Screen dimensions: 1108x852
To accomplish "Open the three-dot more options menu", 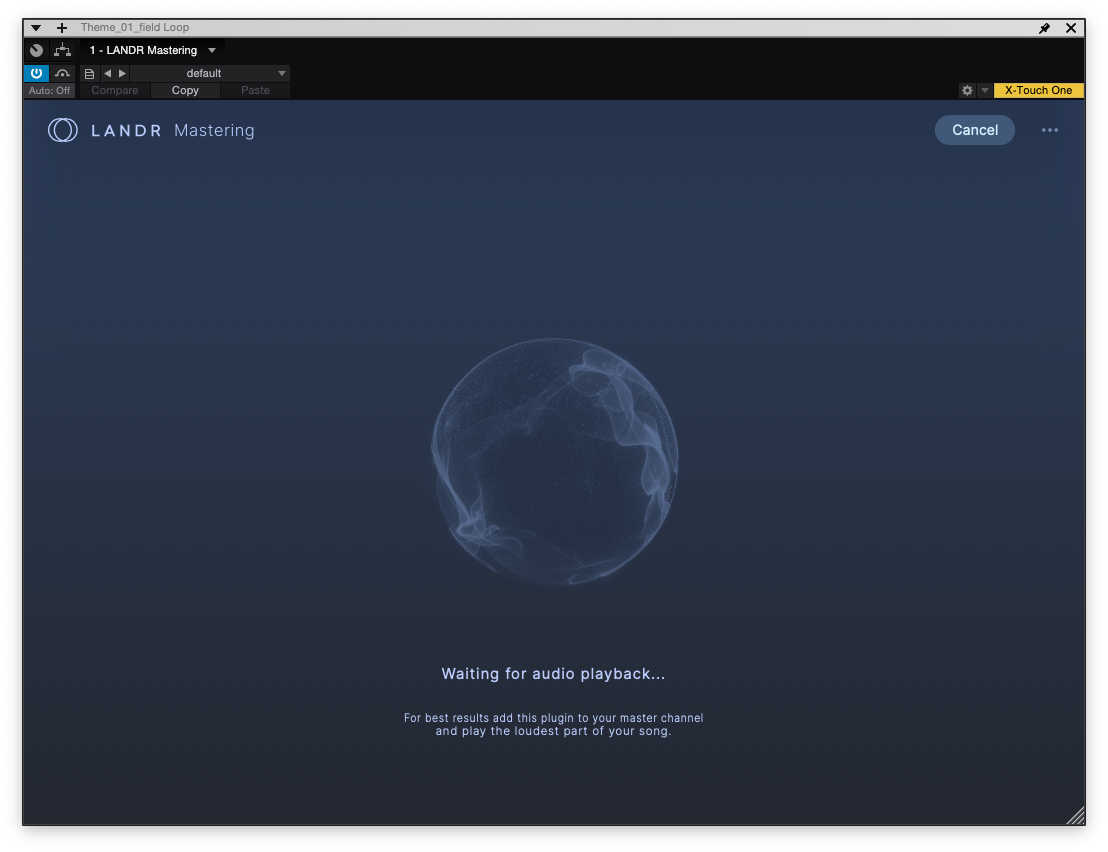I will pos(1049,130).
